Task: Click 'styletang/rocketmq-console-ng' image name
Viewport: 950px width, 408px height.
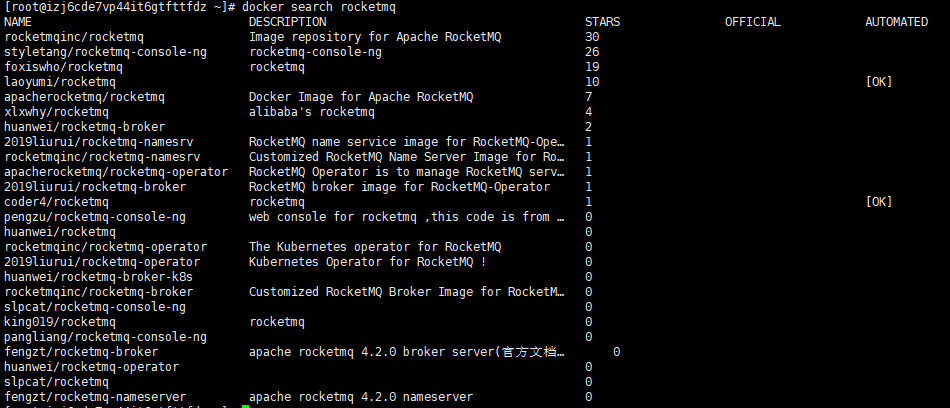Action: tap(105, 52)
